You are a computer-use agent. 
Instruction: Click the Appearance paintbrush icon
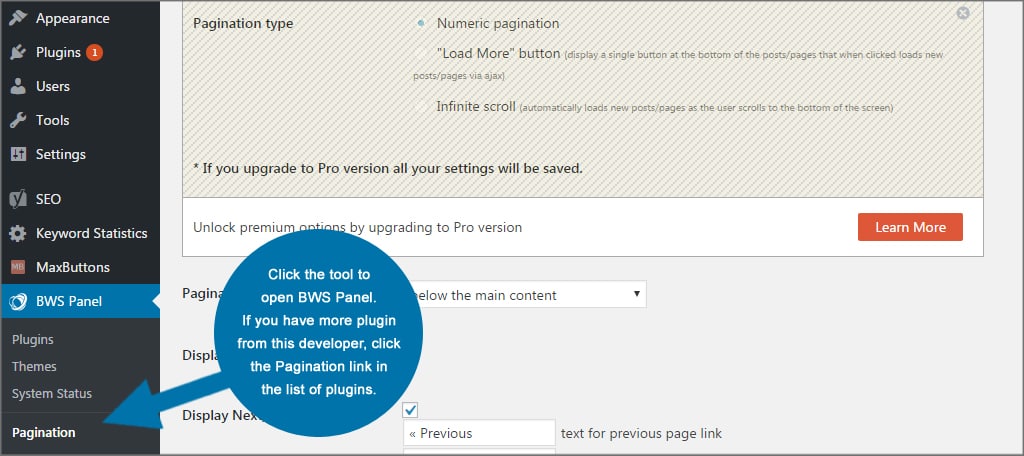click(18, 18)
